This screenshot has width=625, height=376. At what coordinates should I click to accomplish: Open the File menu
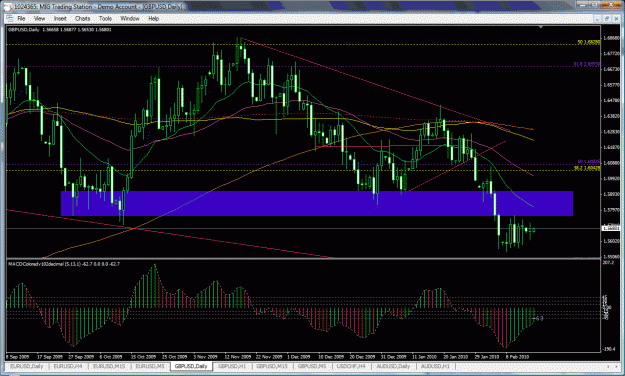point(21,18)
